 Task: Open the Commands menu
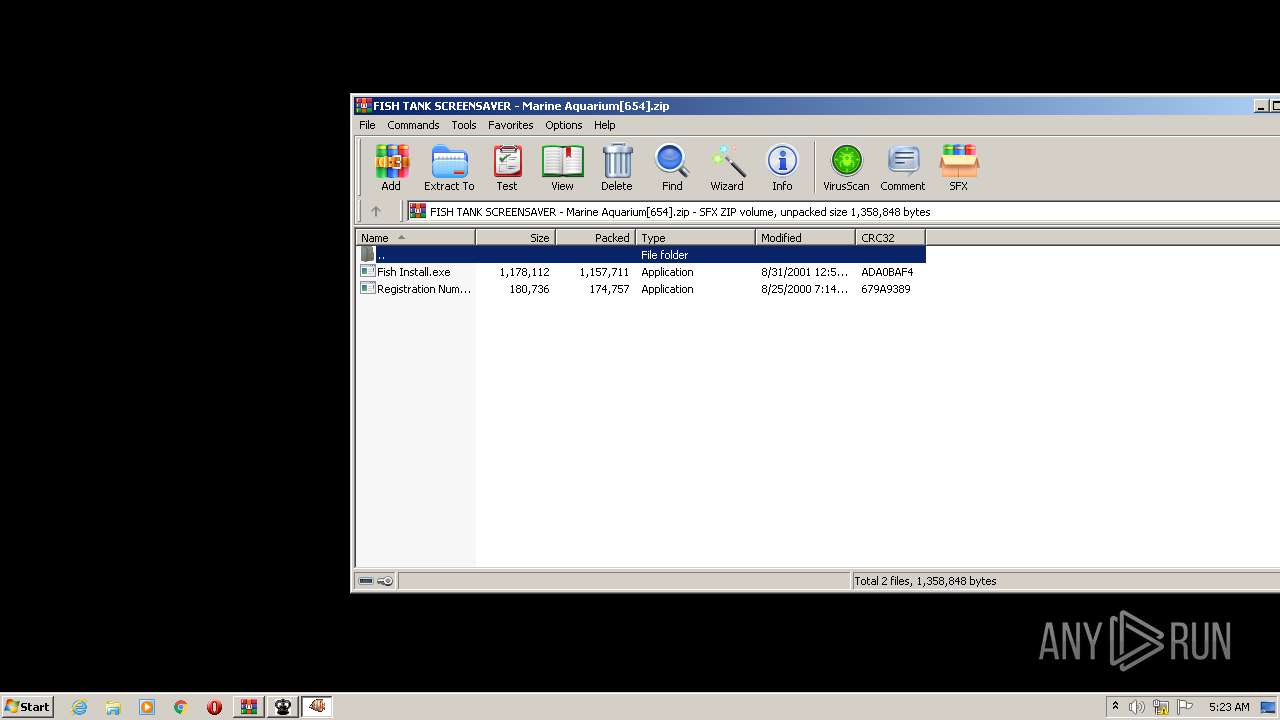(x=413, y=125)
